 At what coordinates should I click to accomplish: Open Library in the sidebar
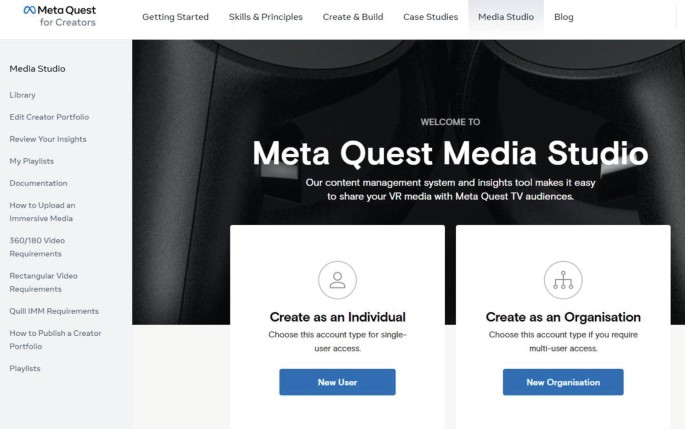coord(22,95)
